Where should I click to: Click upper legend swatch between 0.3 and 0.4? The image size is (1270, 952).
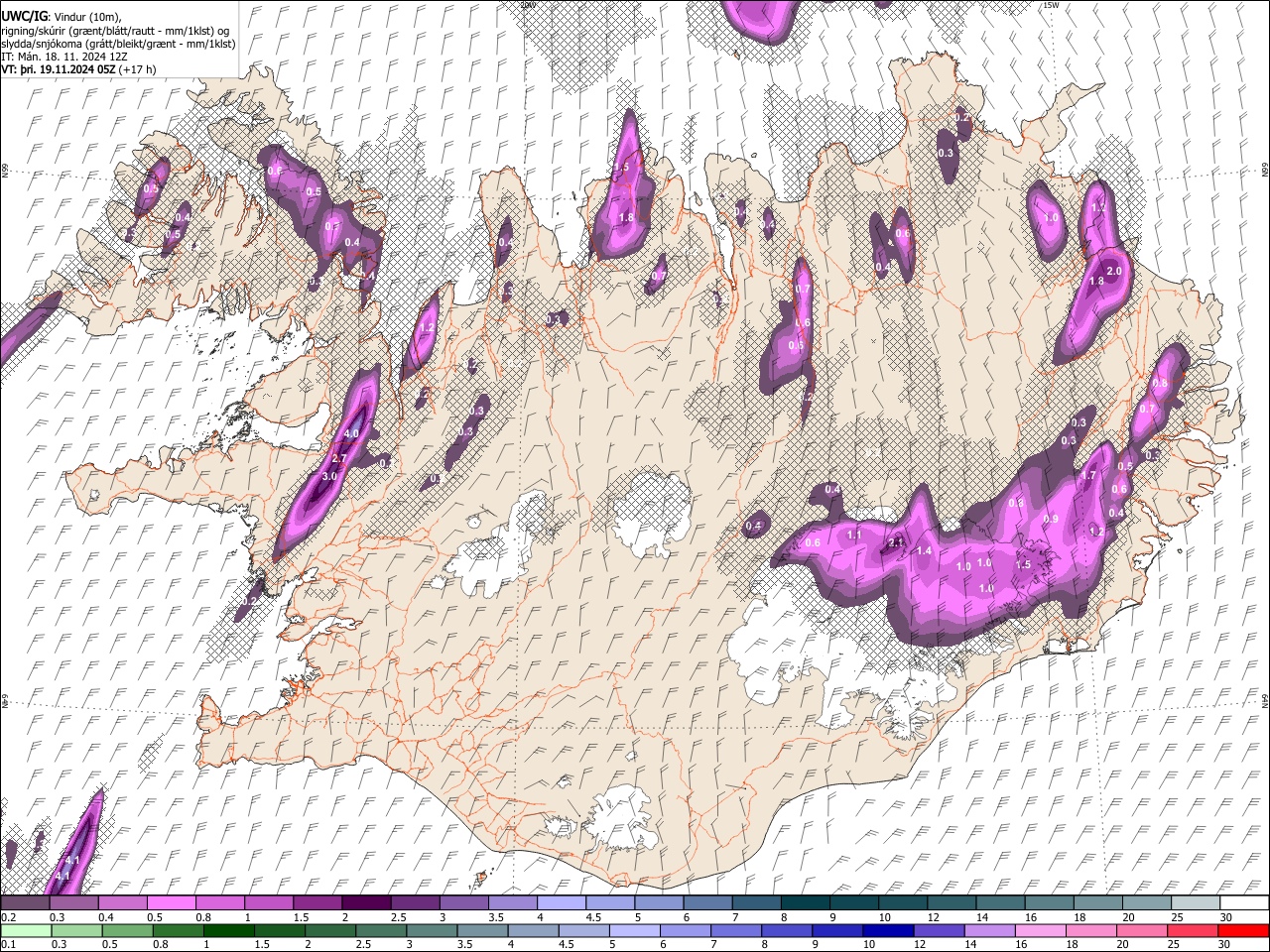pyautogui.click(x=73, y=903)
